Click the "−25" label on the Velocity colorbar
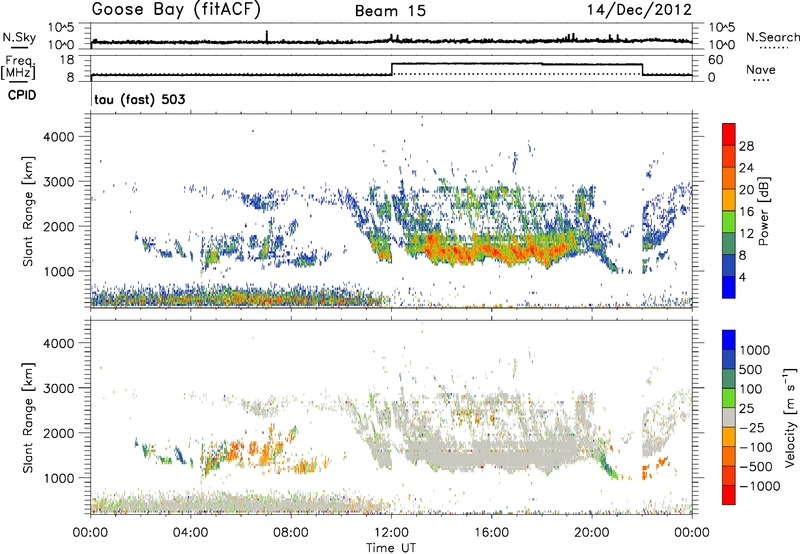800x554 pixels. 754,427
